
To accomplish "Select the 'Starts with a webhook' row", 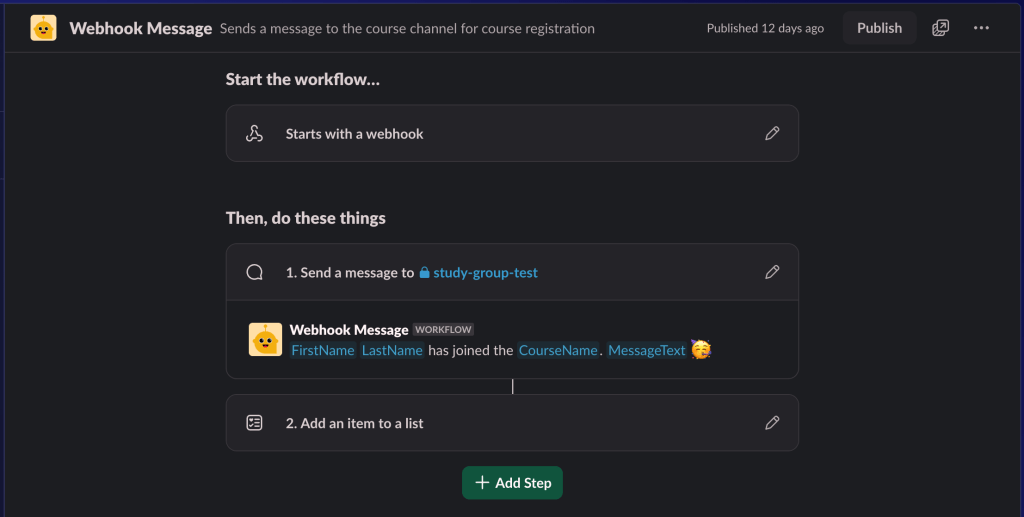I will pyautogui.click(x=512, y=133).
